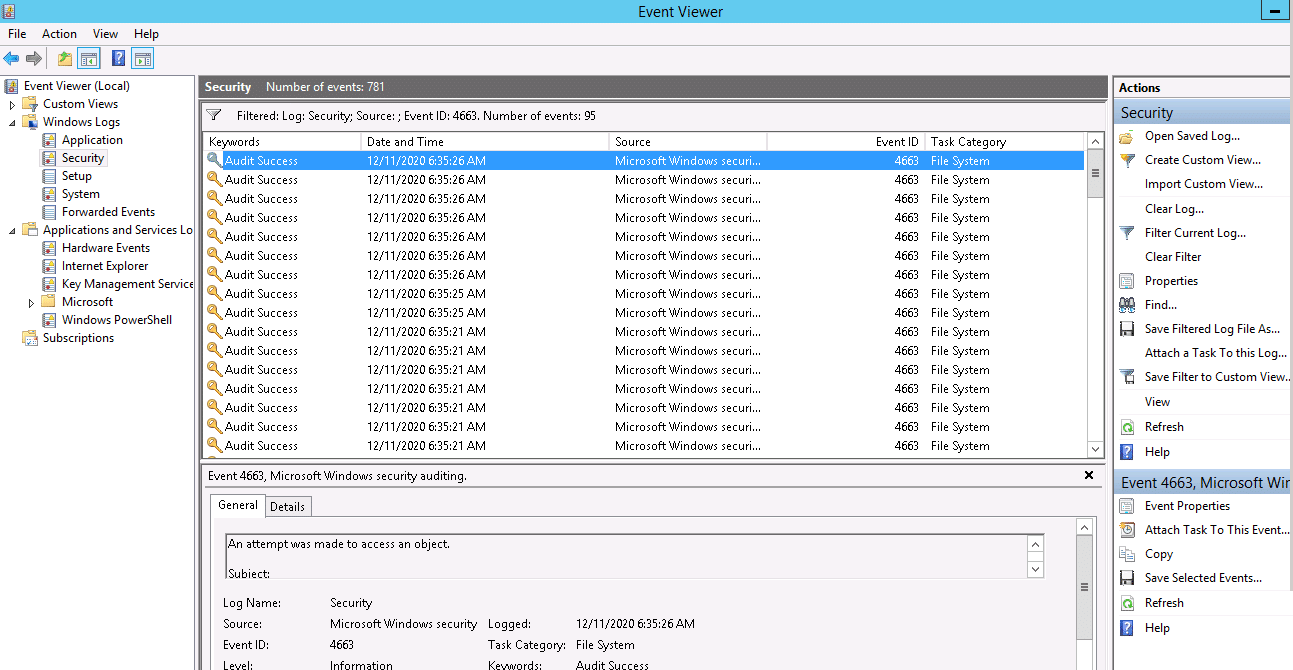Expand the Microsoft folder node
This screenshot has height=670, width=1293.
click(32, 302)
